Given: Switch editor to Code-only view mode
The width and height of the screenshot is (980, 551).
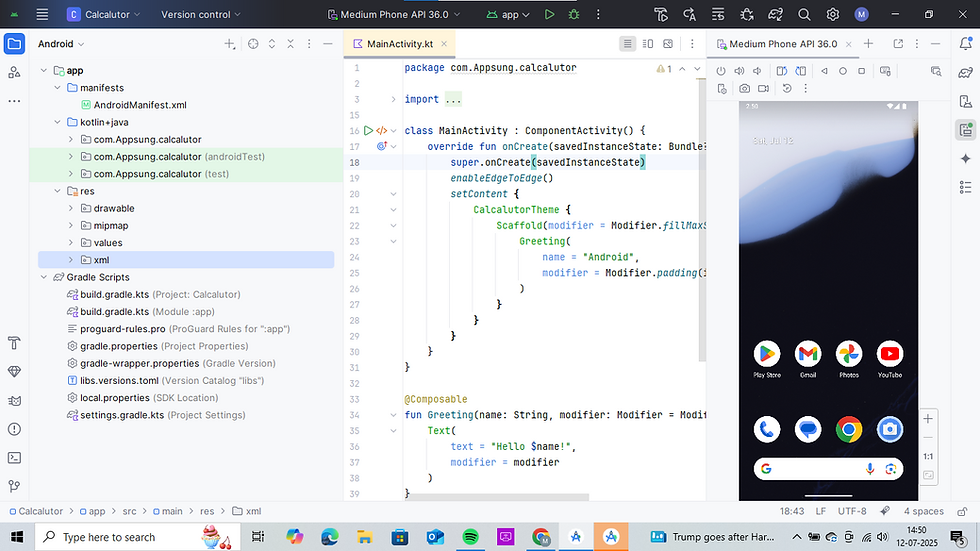Looking at the screenshot, I should [628, 44].
